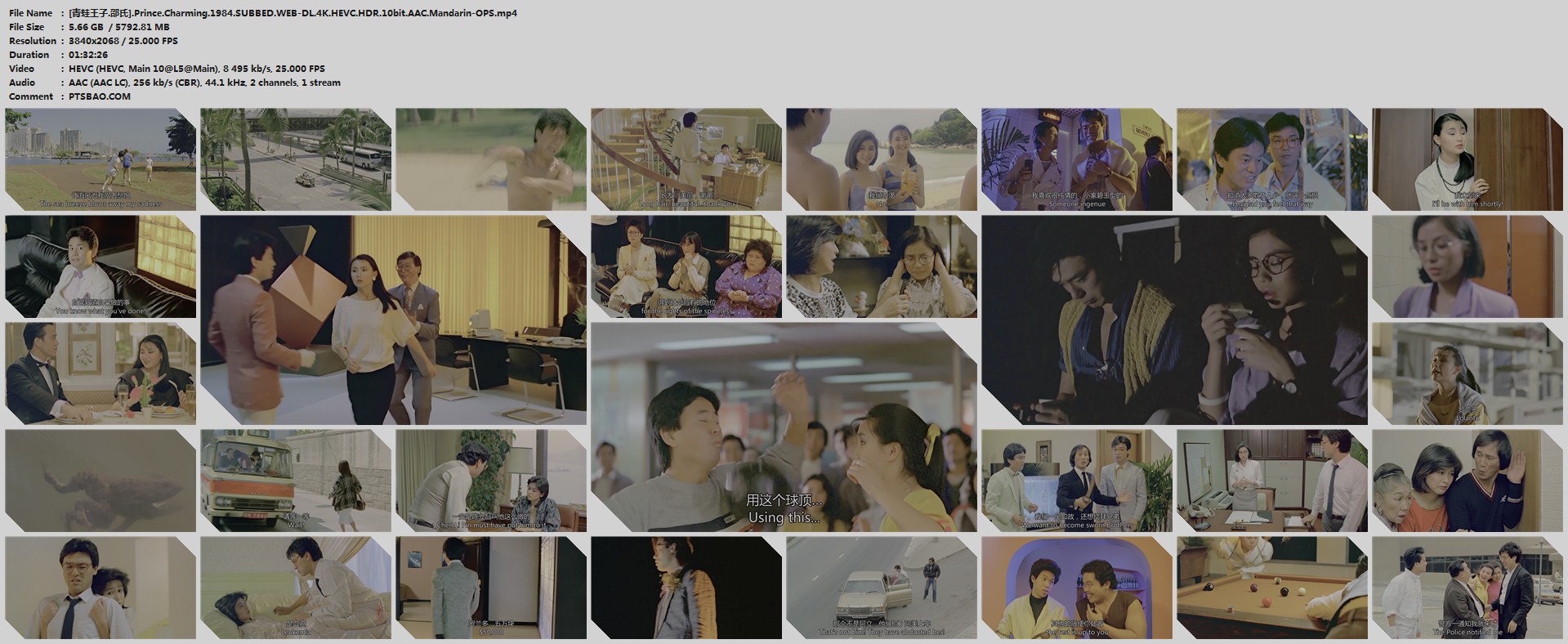Open large dark thumbnail of couple with glasses
The height and width of the screenshot is (644, 1568).
pos(1174,320)
